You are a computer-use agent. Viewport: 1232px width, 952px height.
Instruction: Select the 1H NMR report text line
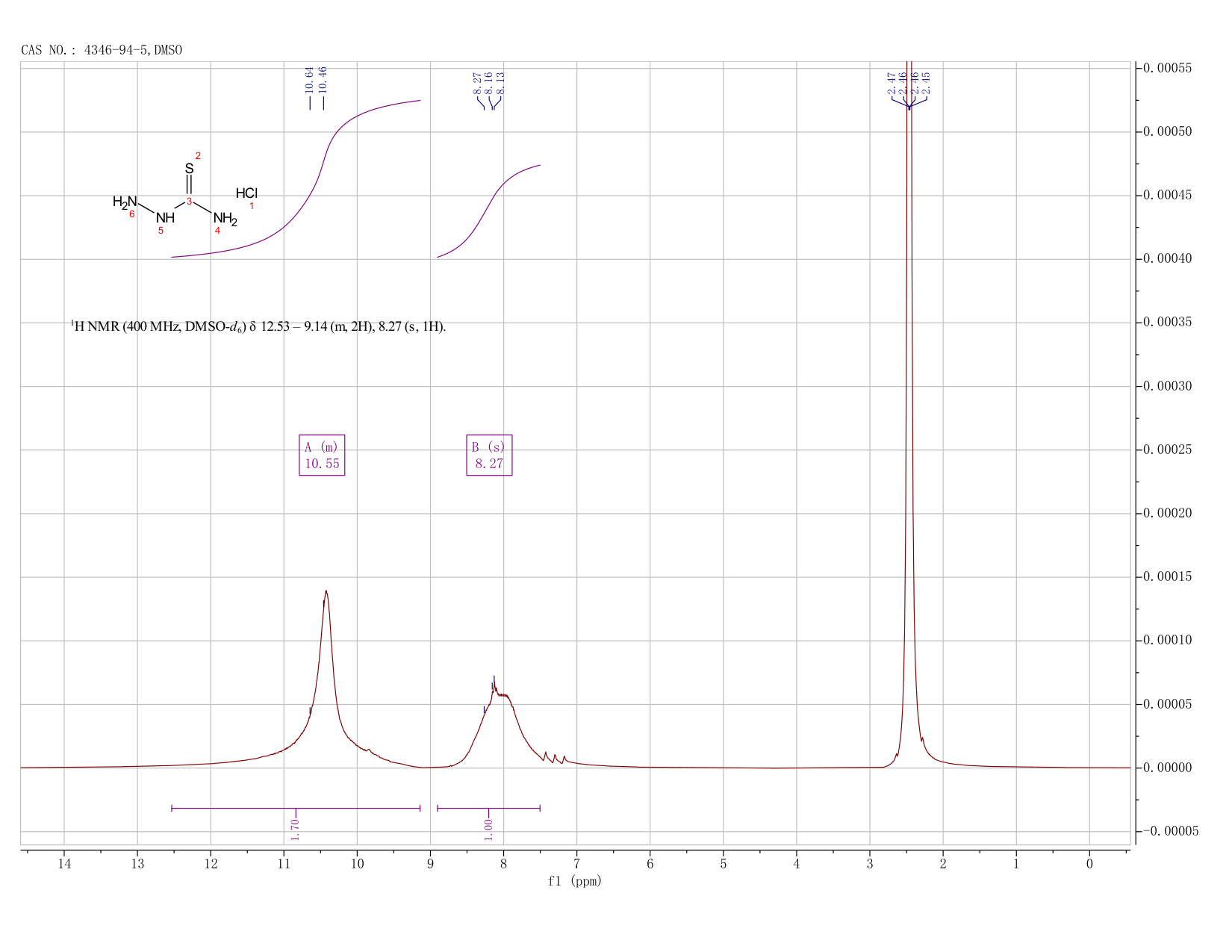coord(258,326)
